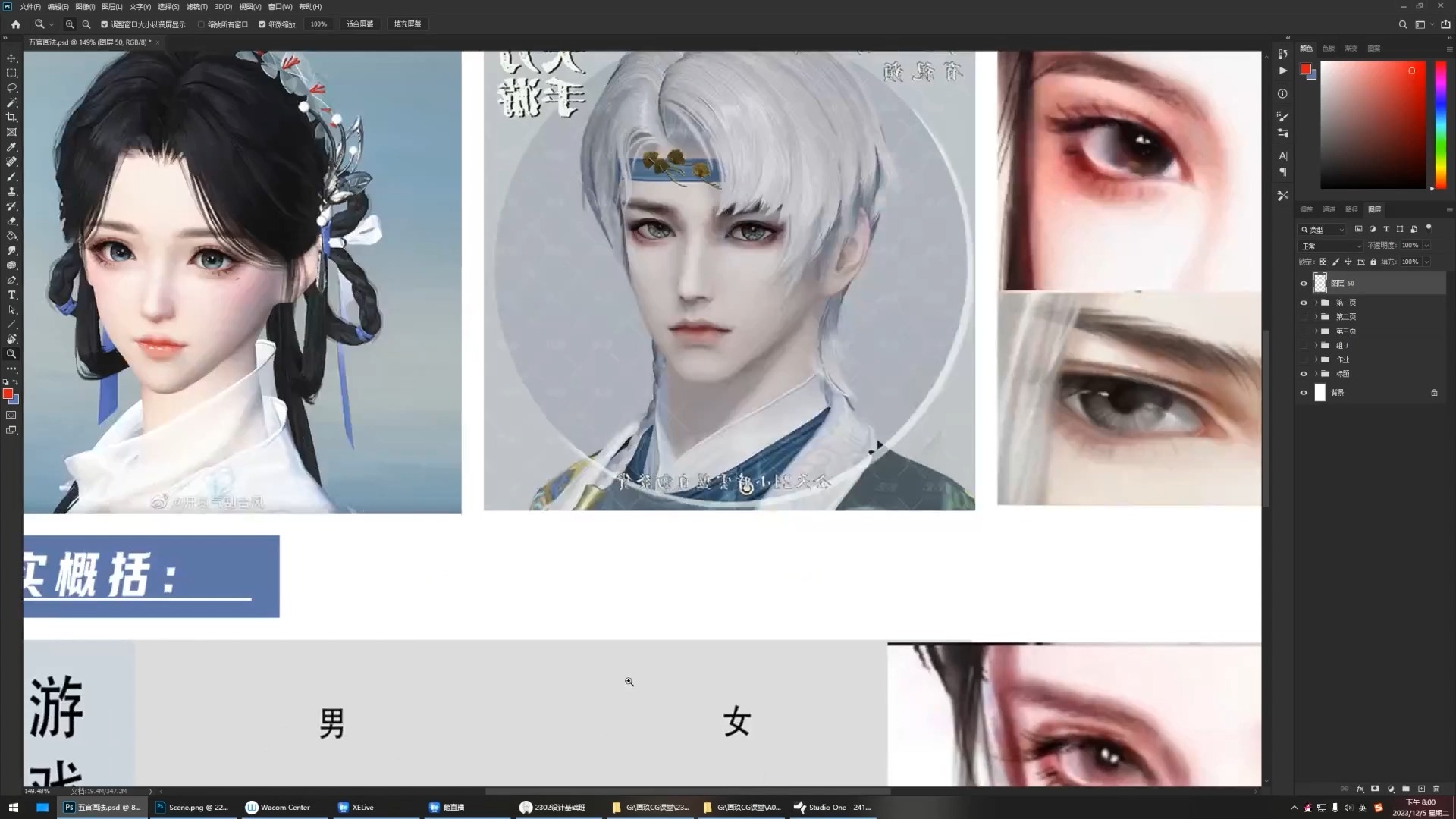The height and width of the screenshot is (819, 1456).
Task: Select the Move tool
Action: point(11,58)
